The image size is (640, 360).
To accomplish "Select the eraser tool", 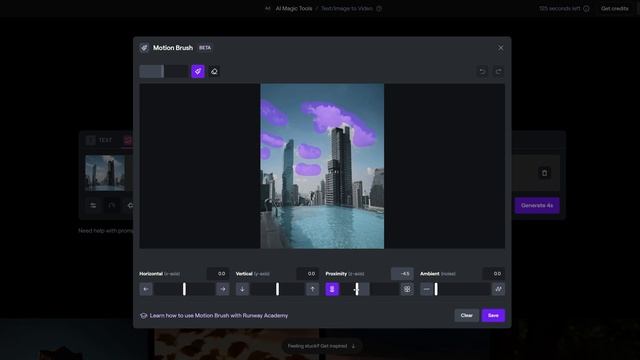I will [214, 71].
